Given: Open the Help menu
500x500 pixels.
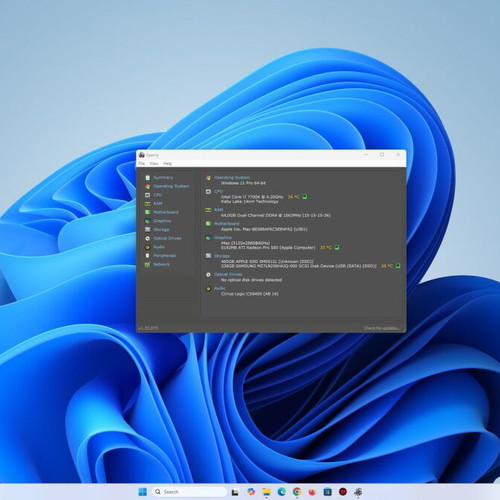Looking at the screenshot, I should coord(167,164).
